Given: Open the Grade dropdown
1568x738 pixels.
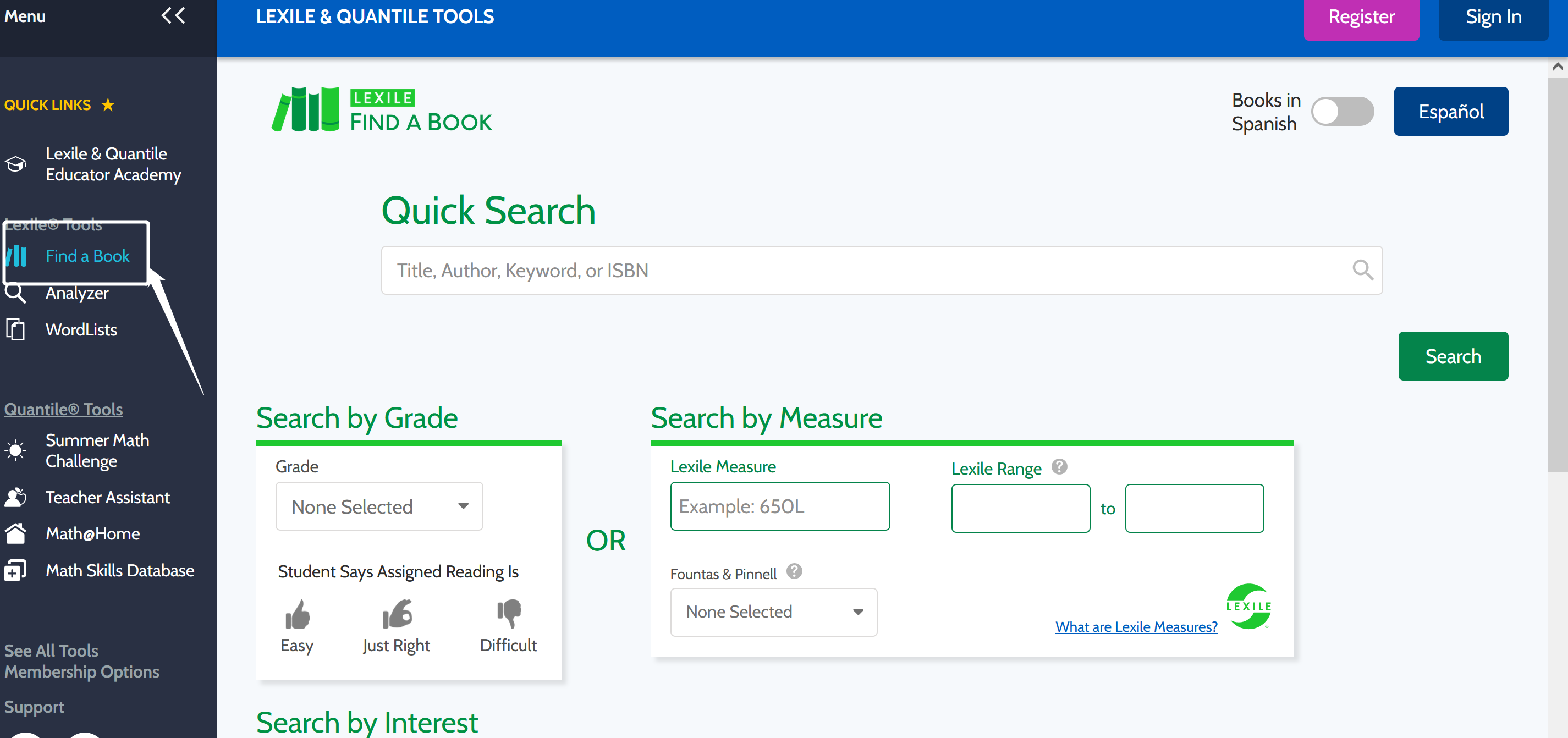Looking at the screenshot, I should (x=378, y=506).
